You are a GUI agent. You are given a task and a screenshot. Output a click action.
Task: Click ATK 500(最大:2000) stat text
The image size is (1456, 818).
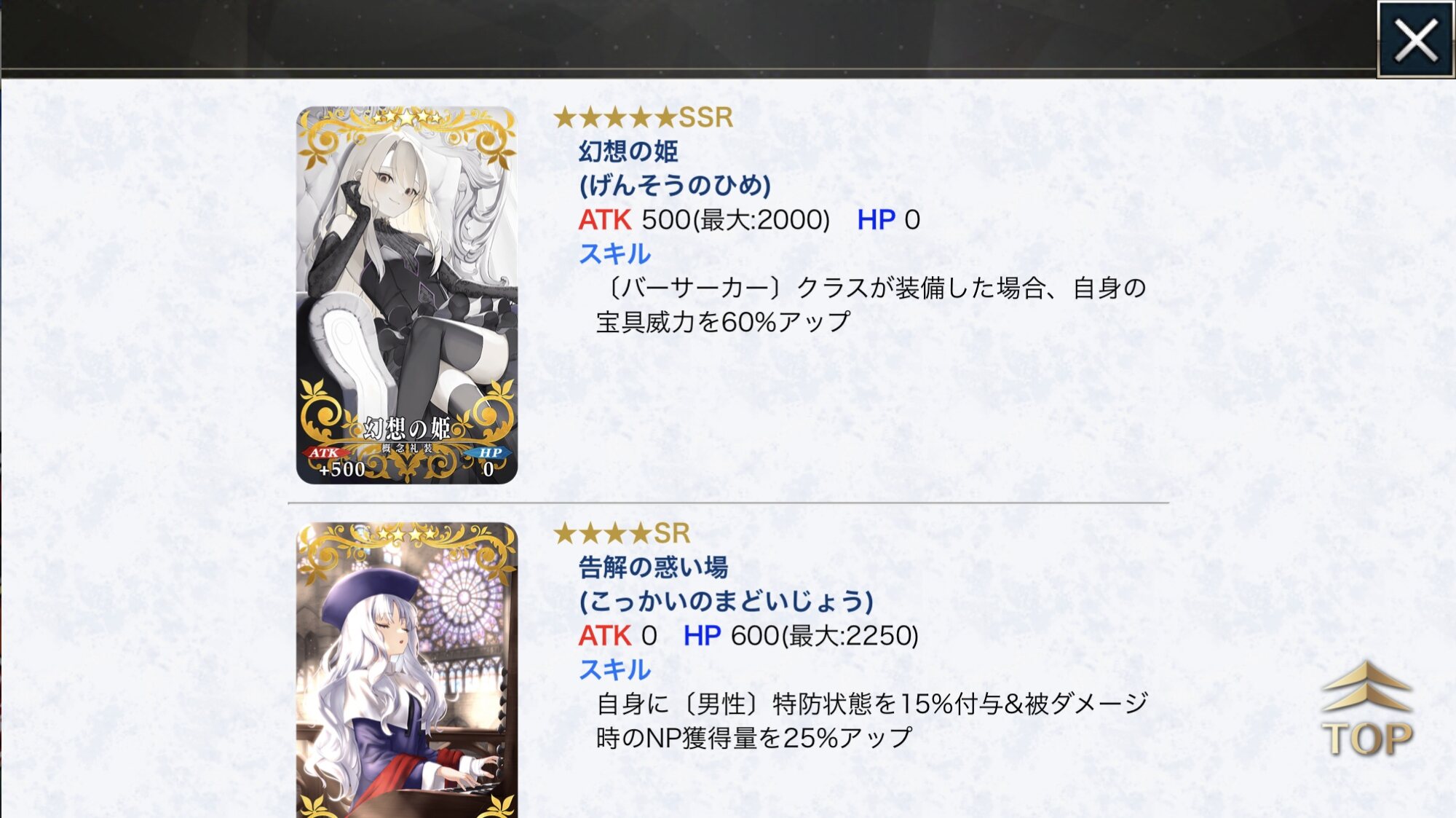704,220
